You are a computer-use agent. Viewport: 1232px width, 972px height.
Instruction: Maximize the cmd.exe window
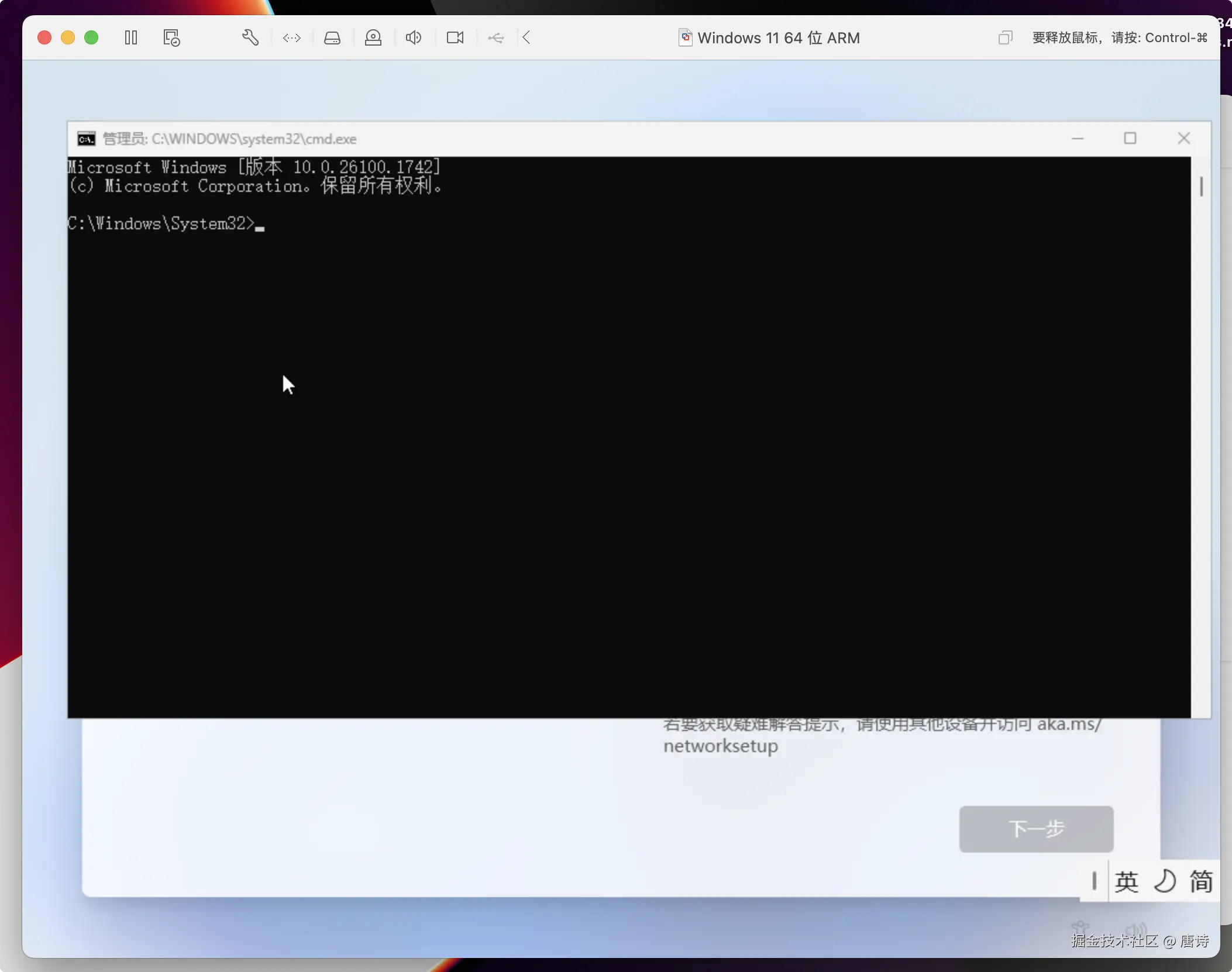coord(1130,139)
